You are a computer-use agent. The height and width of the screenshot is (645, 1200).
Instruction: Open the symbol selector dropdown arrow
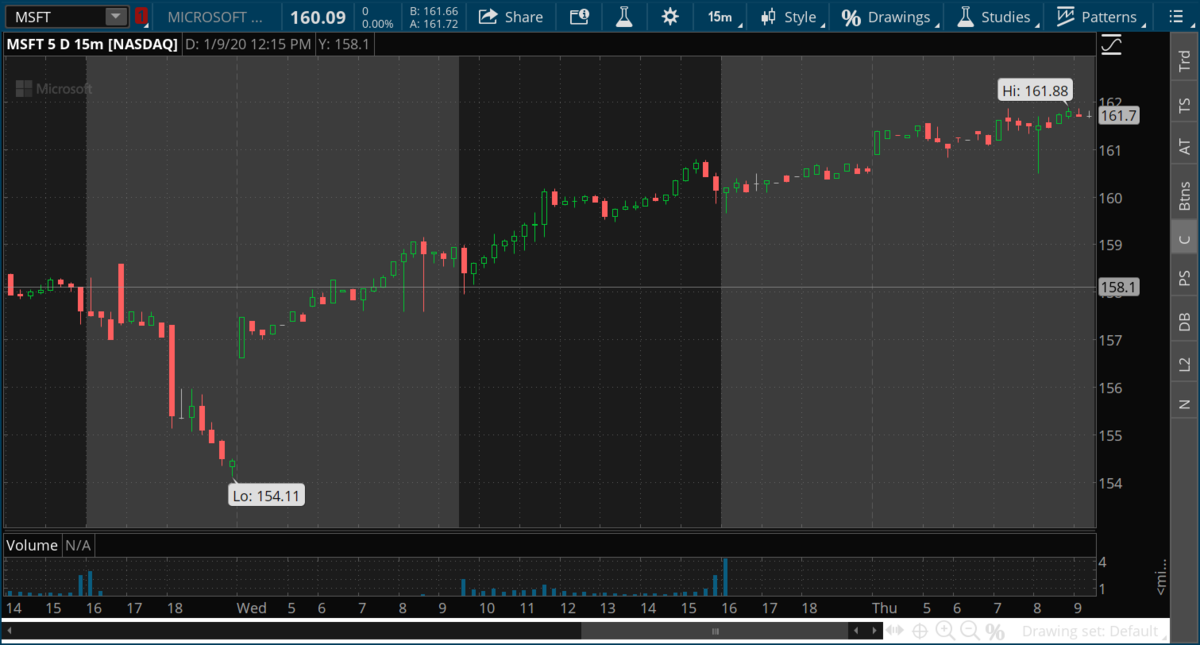pyautogui.click(x=116, y=16)
